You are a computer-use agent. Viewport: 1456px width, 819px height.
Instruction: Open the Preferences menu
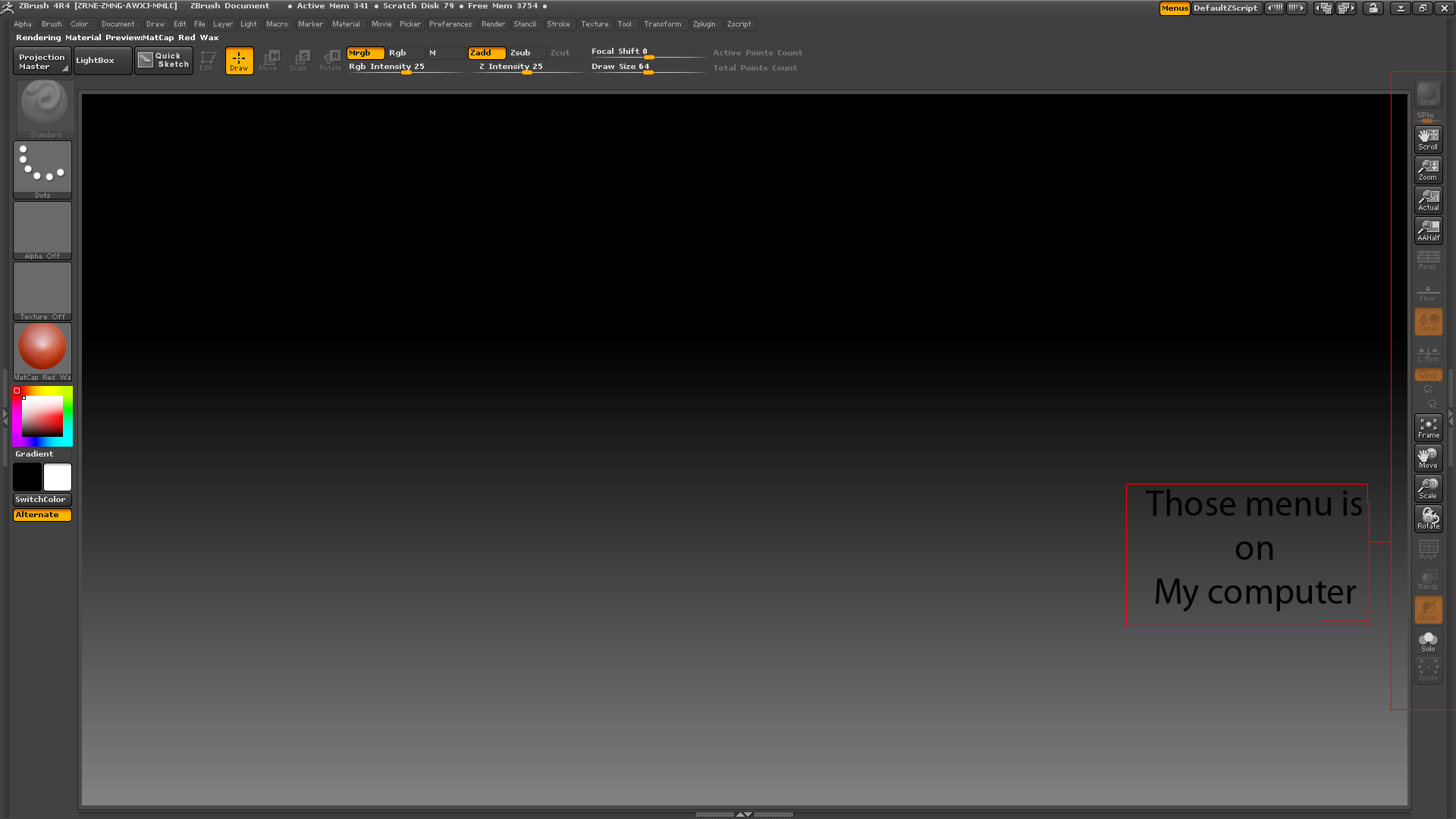coord(450,24)
